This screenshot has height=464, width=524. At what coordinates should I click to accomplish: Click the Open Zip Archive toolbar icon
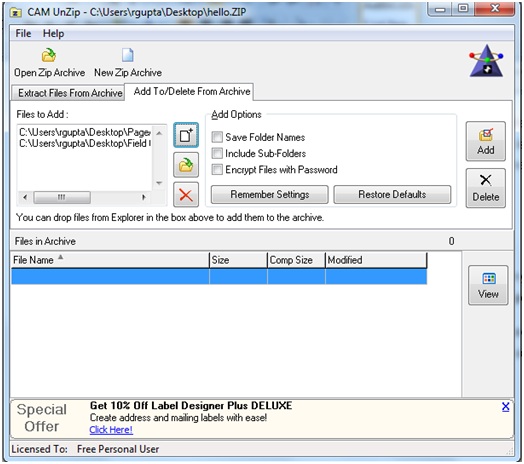(x=49, y=55)
